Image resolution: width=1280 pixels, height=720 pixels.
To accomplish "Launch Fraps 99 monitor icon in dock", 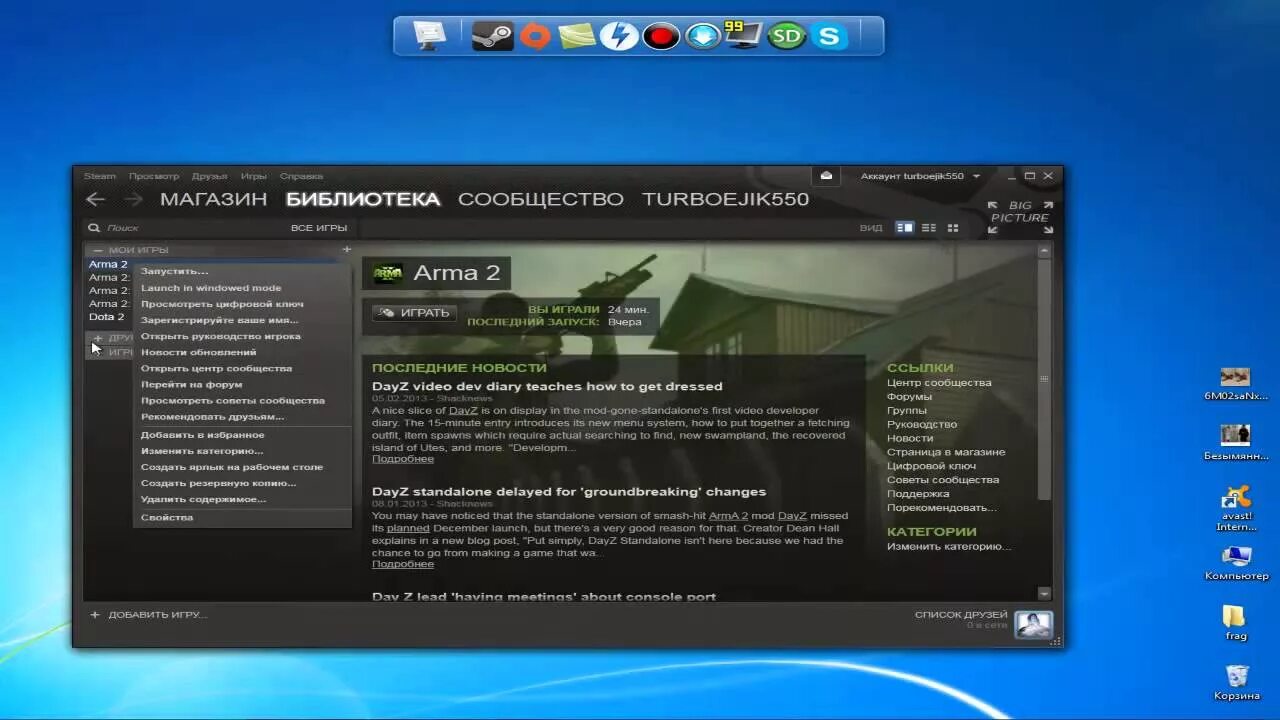I will [743, 35].
